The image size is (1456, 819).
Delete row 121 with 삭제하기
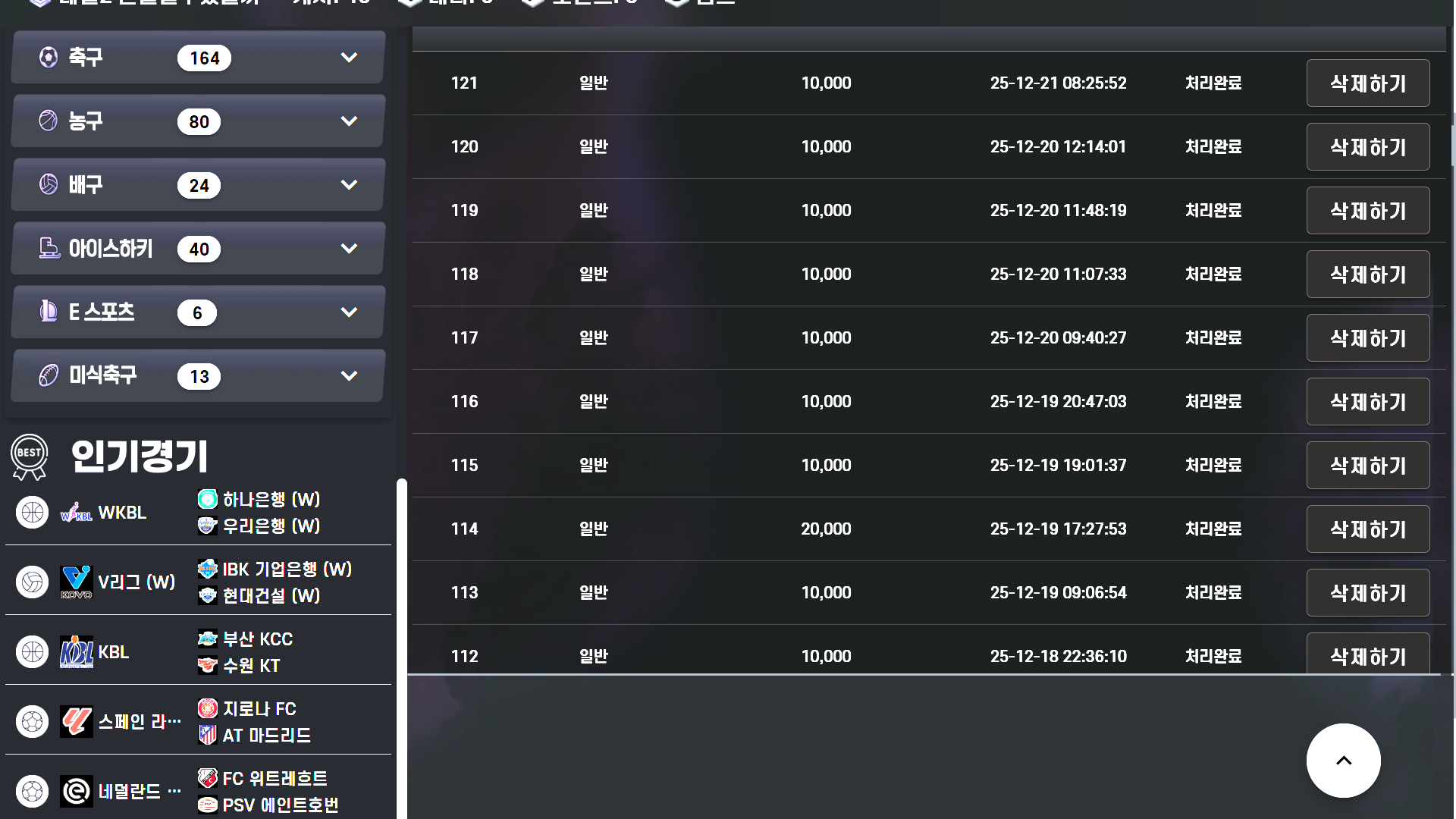pyautogui.click(x=1367, y=83)
